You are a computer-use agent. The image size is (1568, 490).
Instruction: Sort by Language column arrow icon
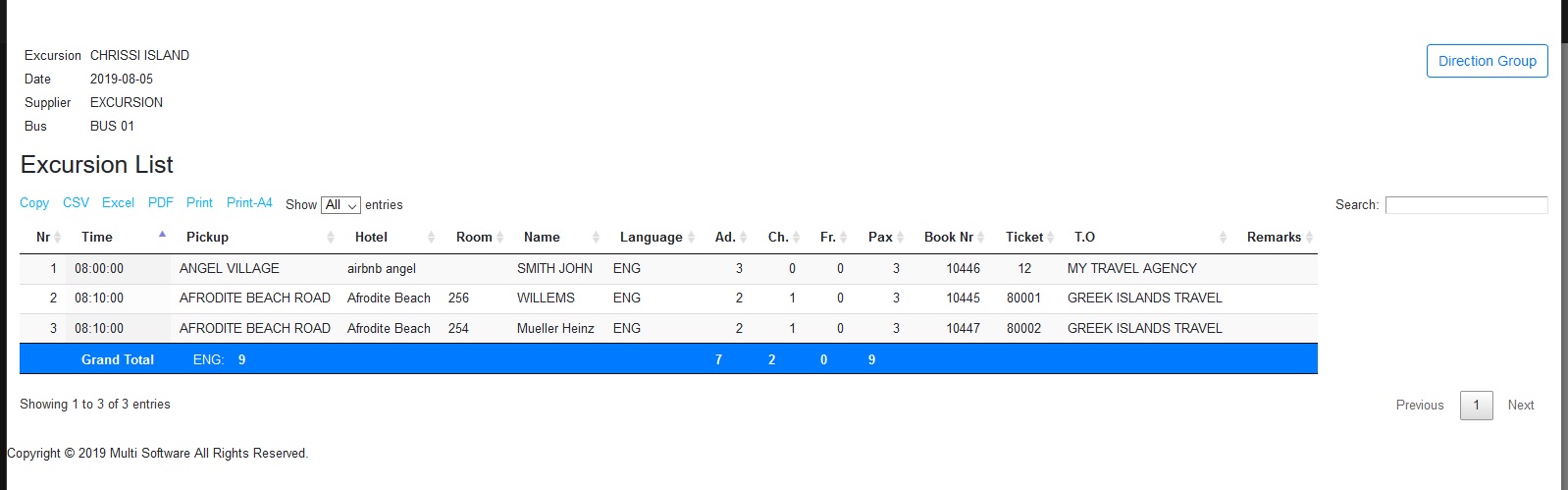pyautogui.click(x=691, y=237)
